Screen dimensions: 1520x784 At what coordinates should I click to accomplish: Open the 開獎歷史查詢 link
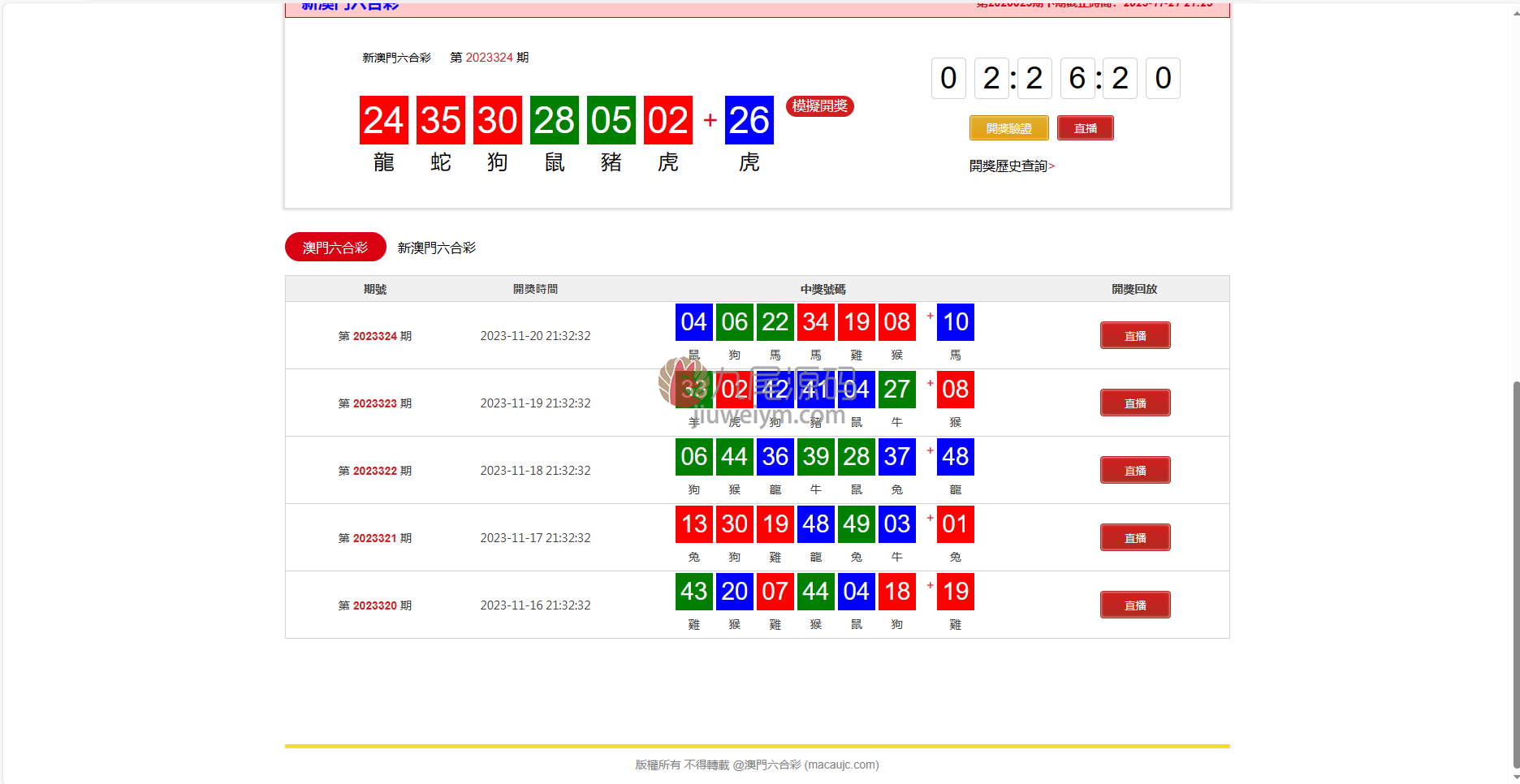pos(1012,166)
